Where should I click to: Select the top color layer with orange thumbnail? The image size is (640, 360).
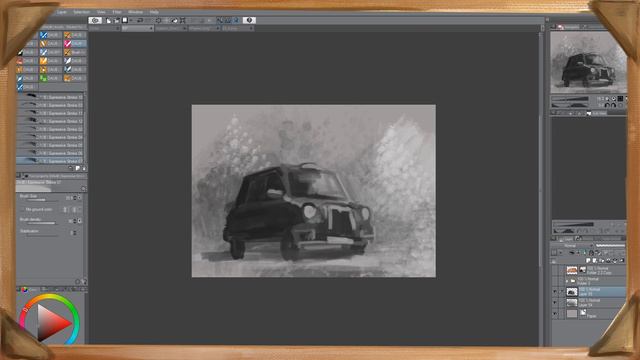point(588,270)
